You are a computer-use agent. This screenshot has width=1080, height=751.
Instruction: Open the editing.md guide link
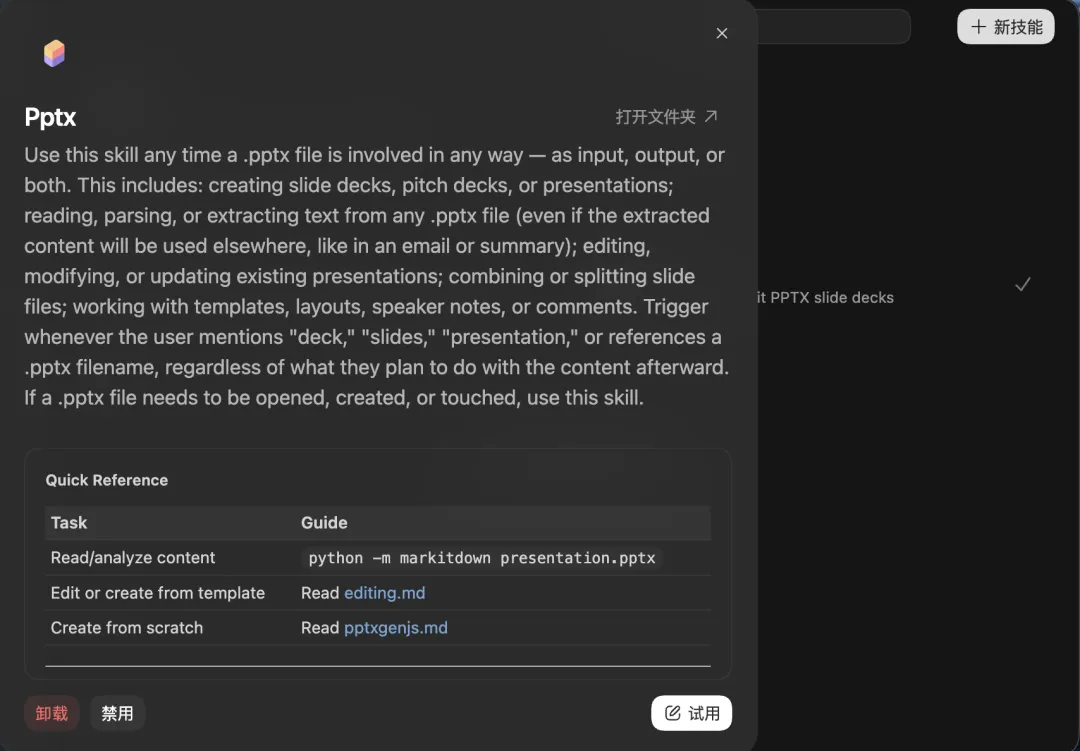point(384,593)
